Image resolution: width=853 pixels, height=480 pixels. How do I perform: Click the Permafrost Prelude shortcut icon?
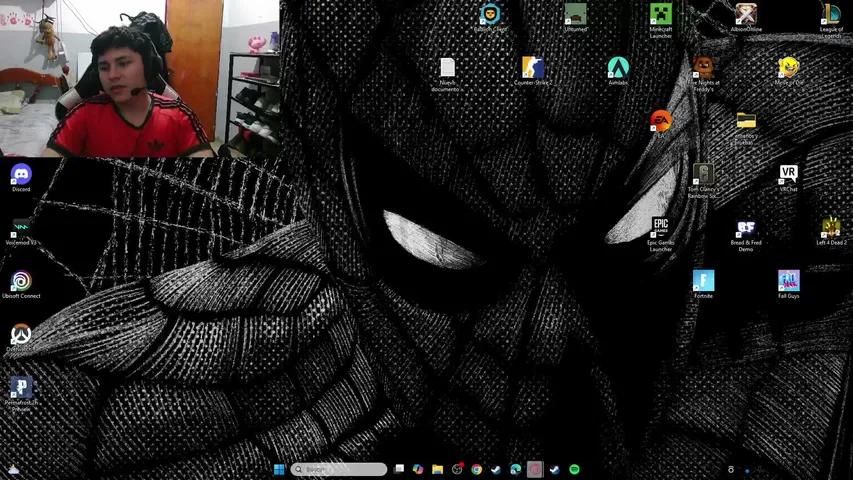[21, 387]
